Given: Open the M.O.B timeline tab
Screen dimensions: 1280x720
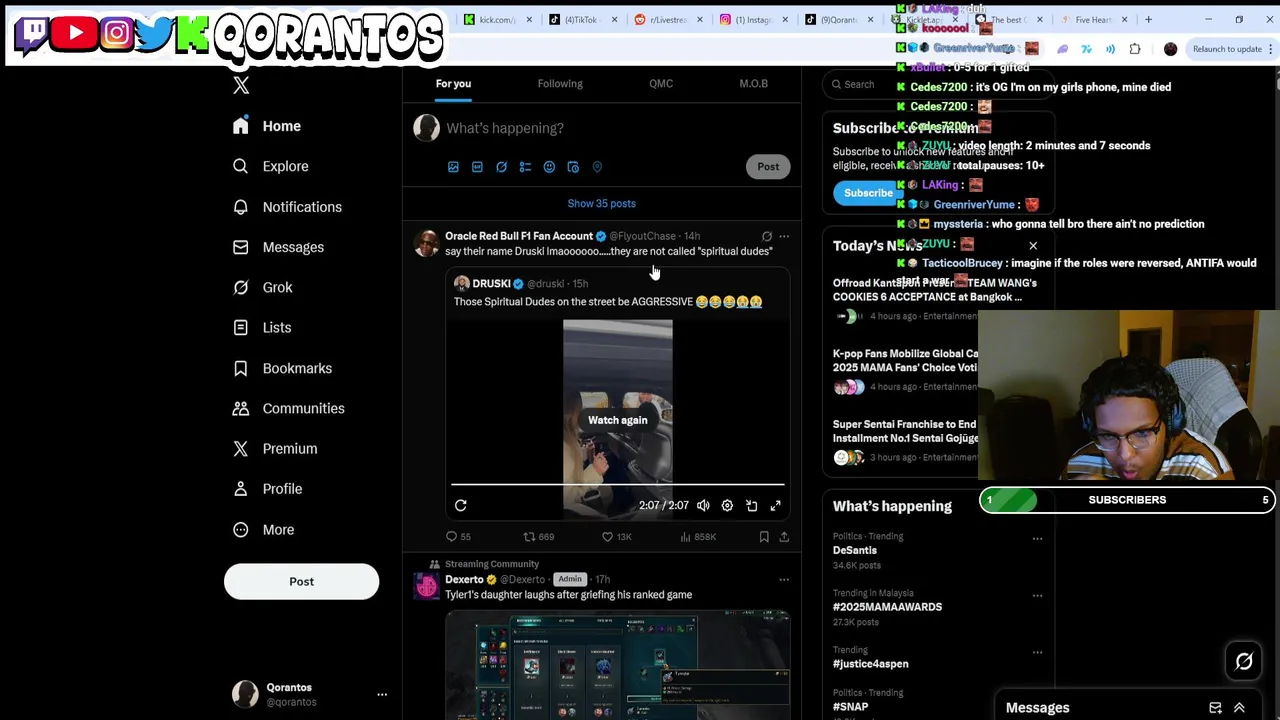Looking at the screenshot, I should [x=753, y=84].
